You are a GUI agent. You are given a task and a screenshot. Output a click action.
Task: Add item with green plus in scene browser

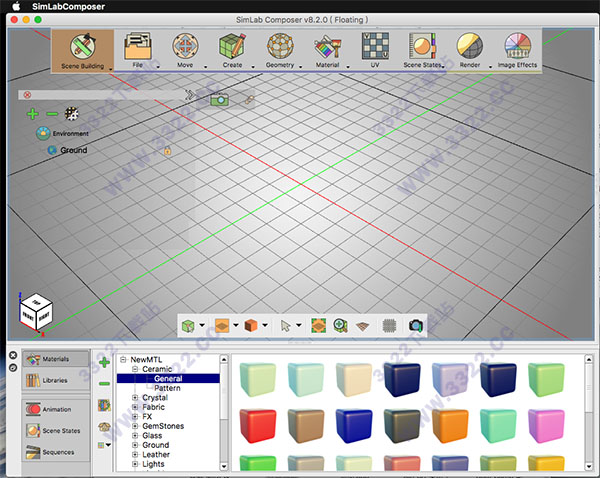(x=33, y=114)
